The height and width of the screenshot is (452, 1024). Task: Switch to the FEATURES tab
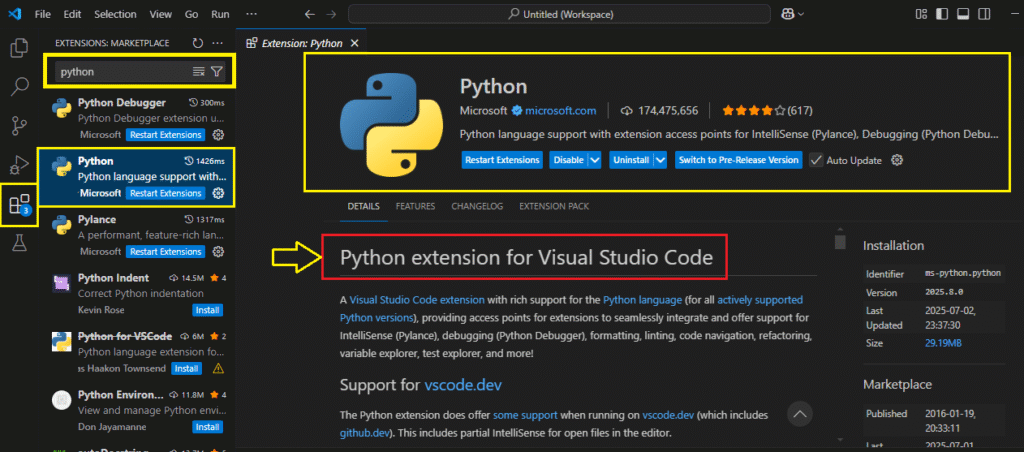click(x=415, y=206)
